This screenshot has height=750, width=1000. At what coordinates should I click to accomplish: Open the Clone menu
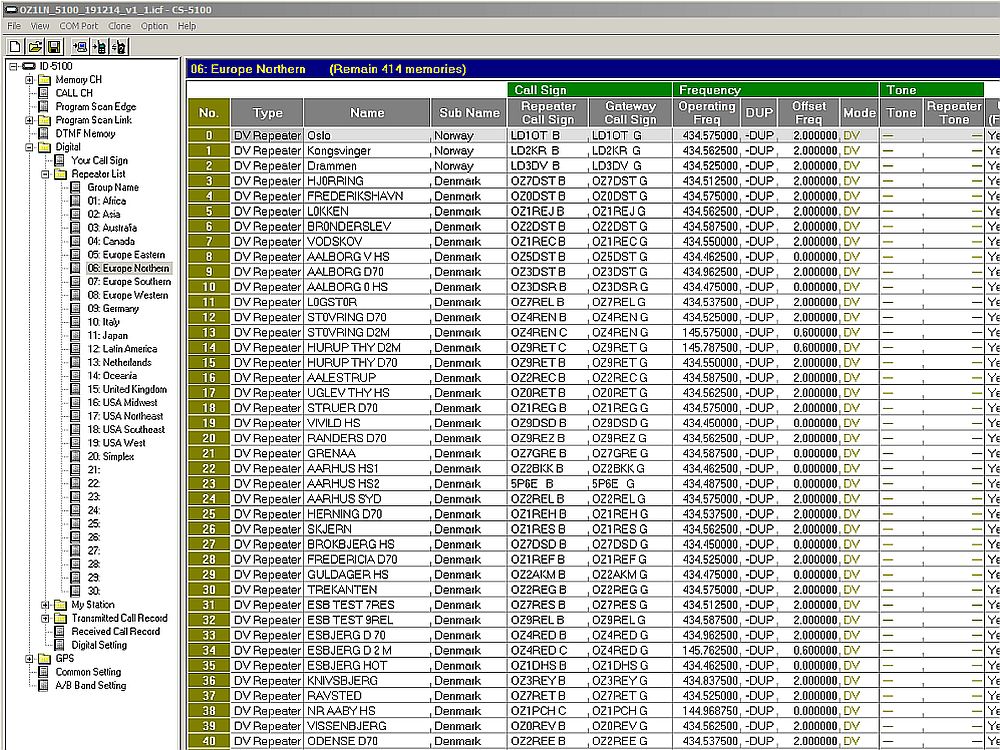[119, 26]
